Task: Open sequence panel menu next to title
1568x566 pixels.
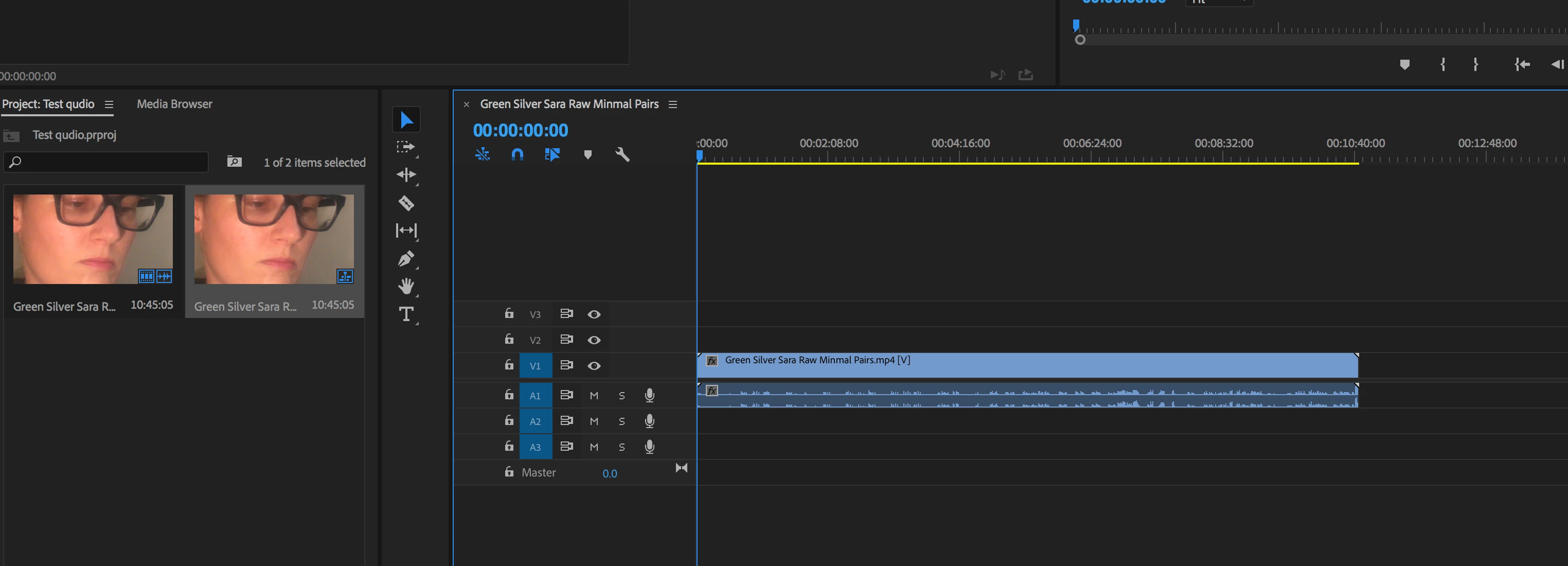Action: [672, 104]
